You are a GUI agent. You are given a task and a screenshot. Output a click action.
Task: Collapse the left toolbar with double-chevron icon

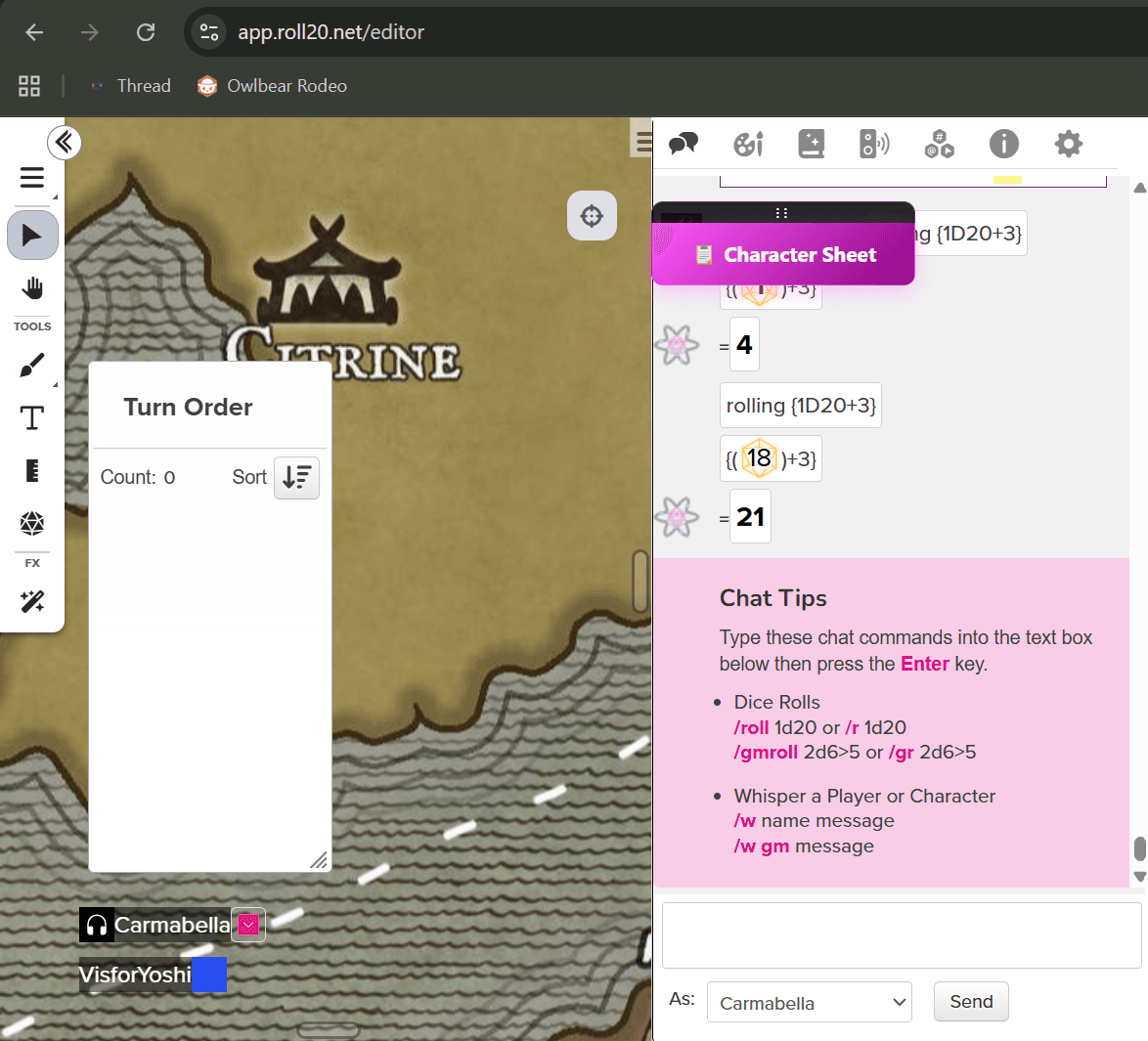point(64,142)
